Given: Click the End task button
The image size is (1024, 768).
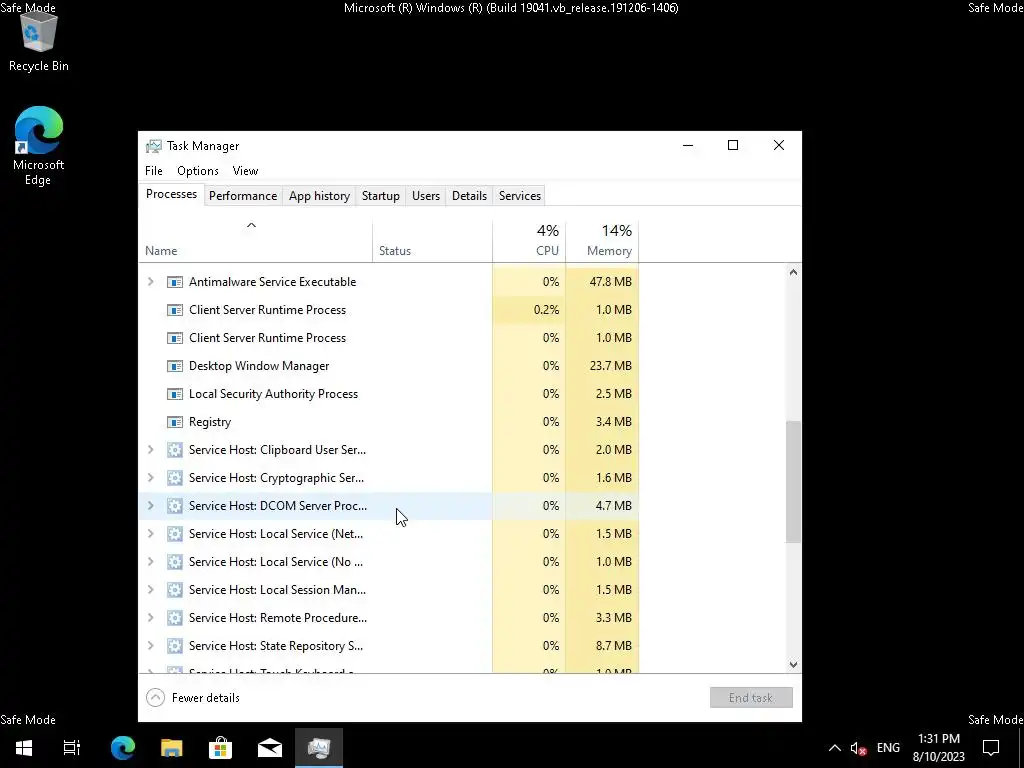Looking at the screenshot, I should (751, 698).
